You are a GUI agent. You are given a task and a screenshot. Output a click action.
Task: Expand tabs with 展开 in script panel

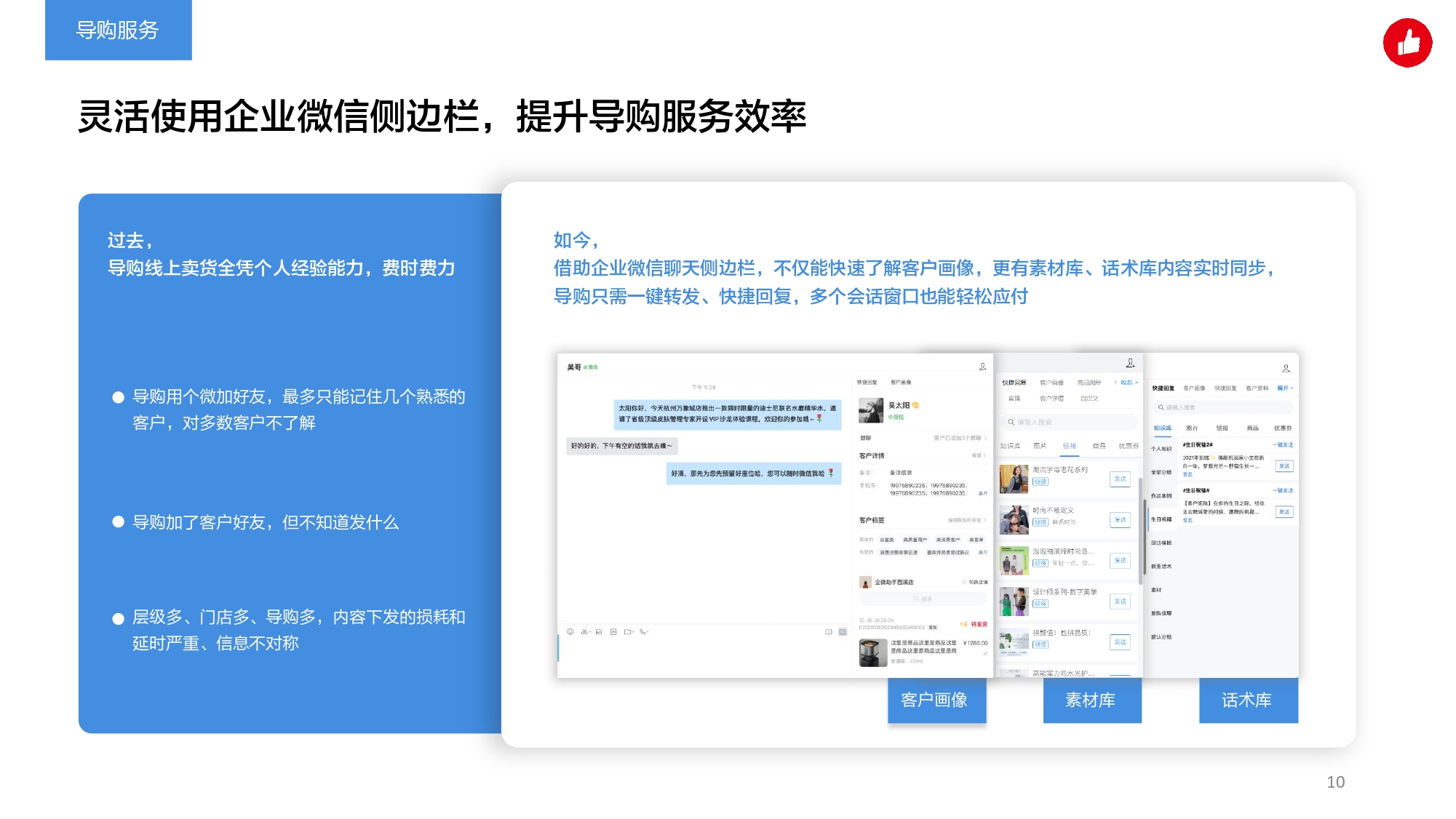pyautogui.click(x=1285, y=388)
